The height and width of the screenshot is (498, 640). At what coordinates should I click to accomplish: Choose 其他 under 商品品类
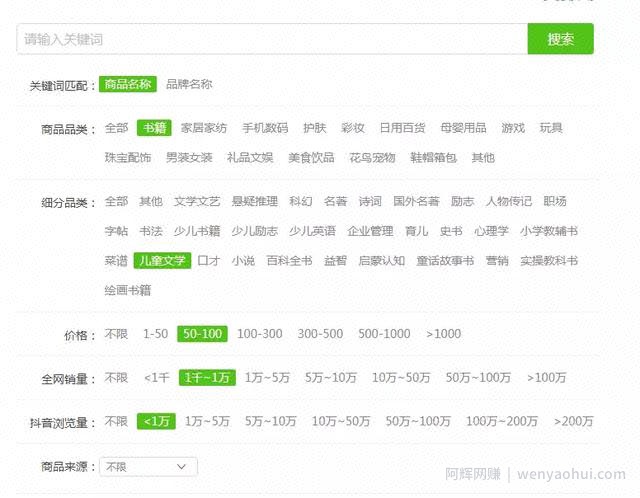[x=483, y=158]
